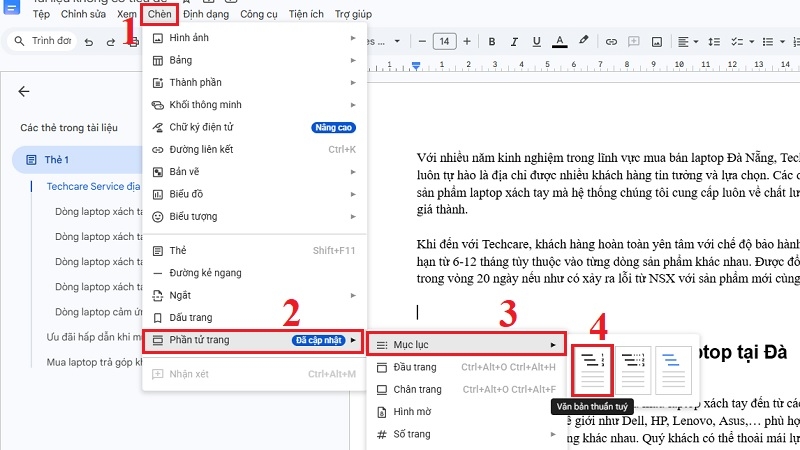Expand the Thành phần submenu
Screen dimensions: 800x450
(254, 83)
